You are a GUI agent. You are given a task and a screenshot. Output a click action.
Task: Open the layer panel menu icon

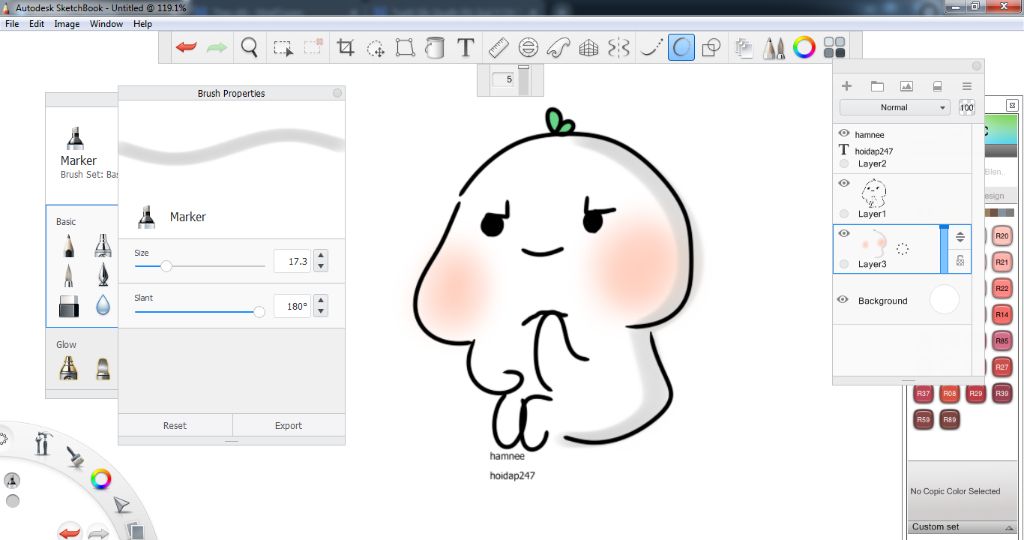967,86
